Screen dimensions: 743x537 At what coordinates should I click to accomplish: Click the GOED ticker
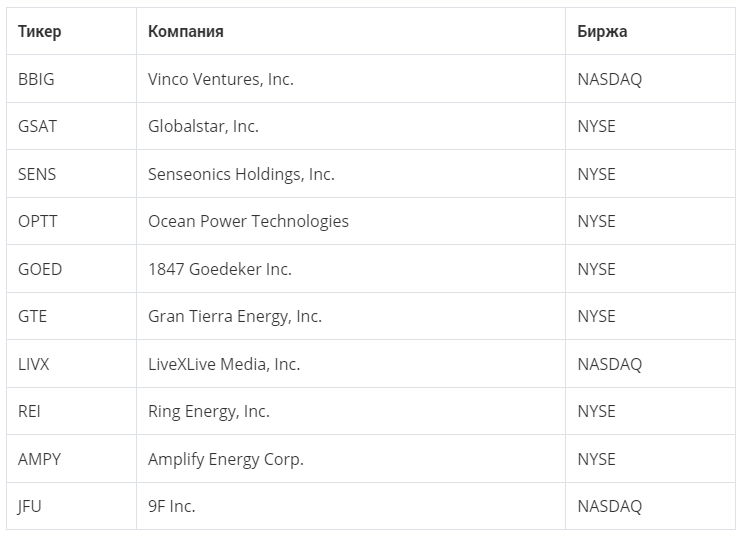point(40,269)
